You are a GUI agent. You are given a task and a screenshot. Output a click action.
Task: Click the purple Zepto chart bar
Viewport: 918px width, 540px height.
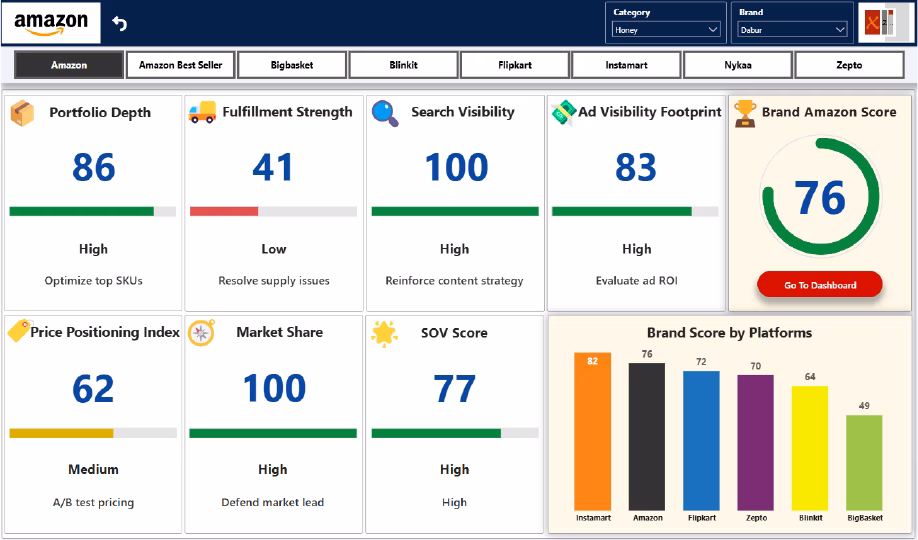(x=755, y=442)
